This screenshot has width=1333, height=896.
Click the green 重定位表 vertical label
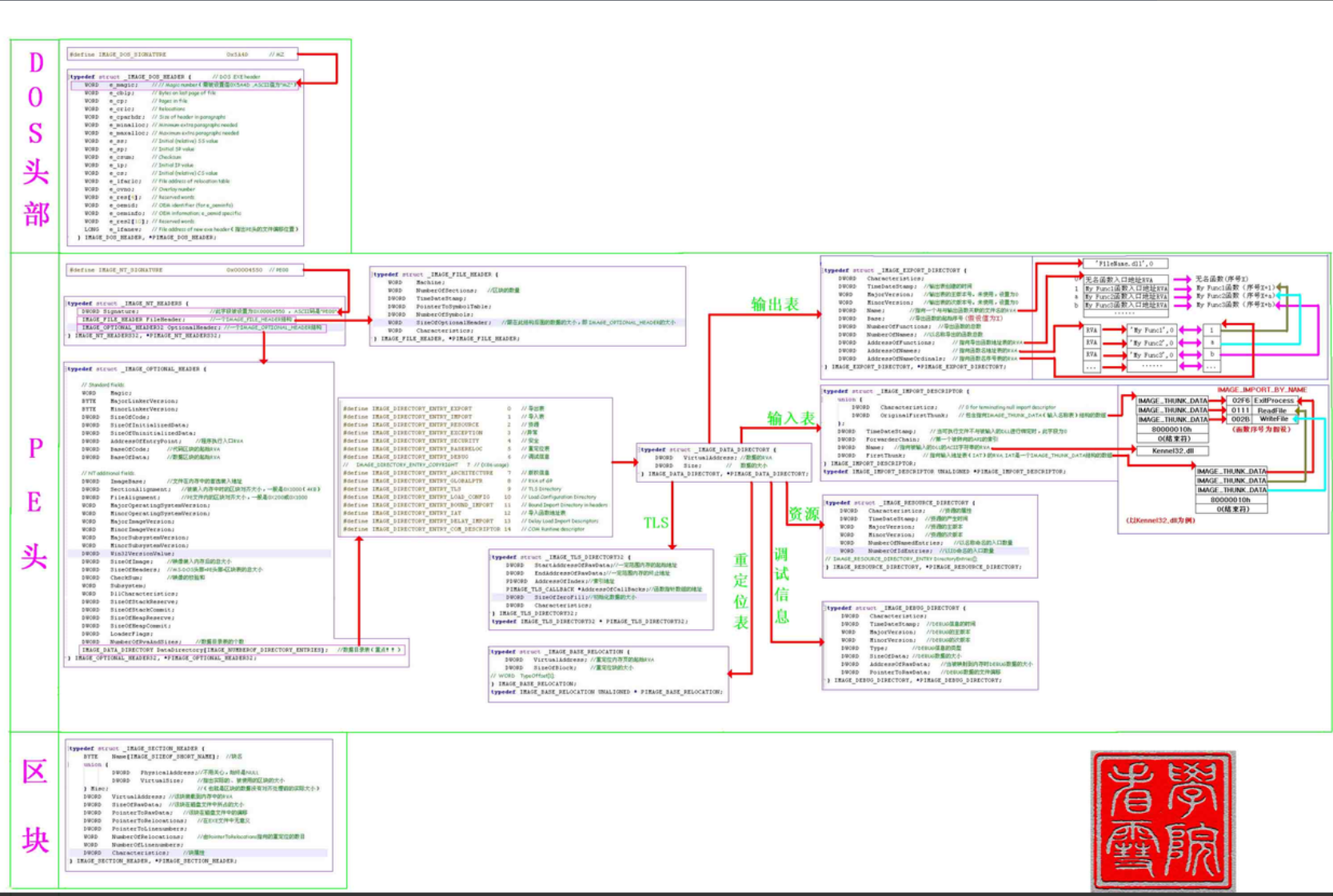740,591
